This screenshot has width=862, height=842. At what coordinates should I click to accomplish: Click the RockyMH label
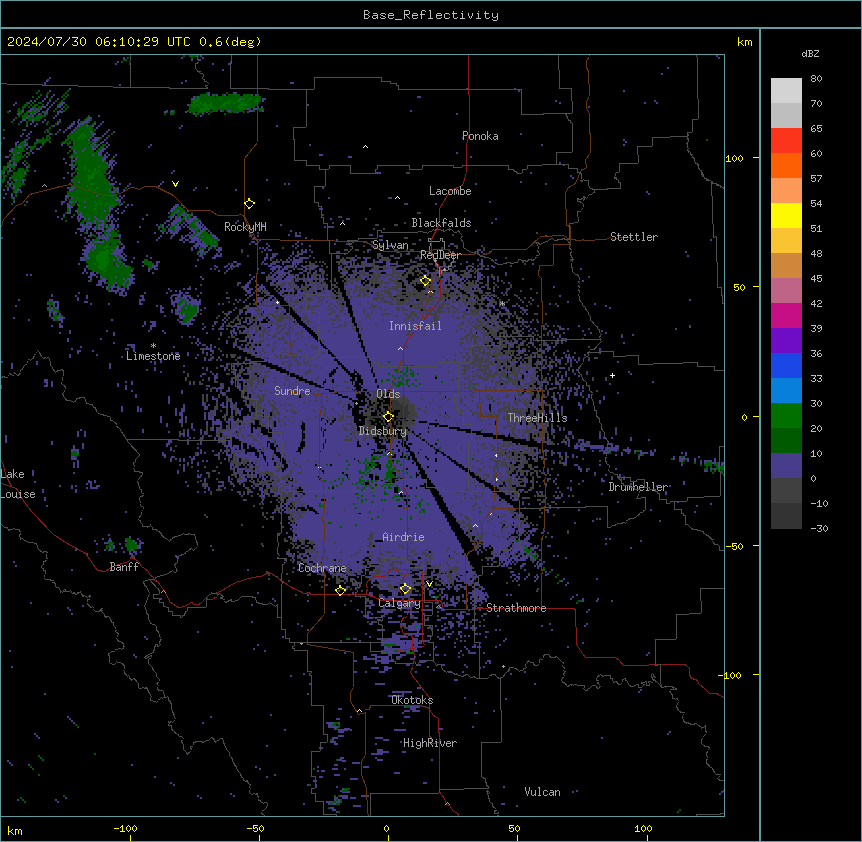point(245,227)
